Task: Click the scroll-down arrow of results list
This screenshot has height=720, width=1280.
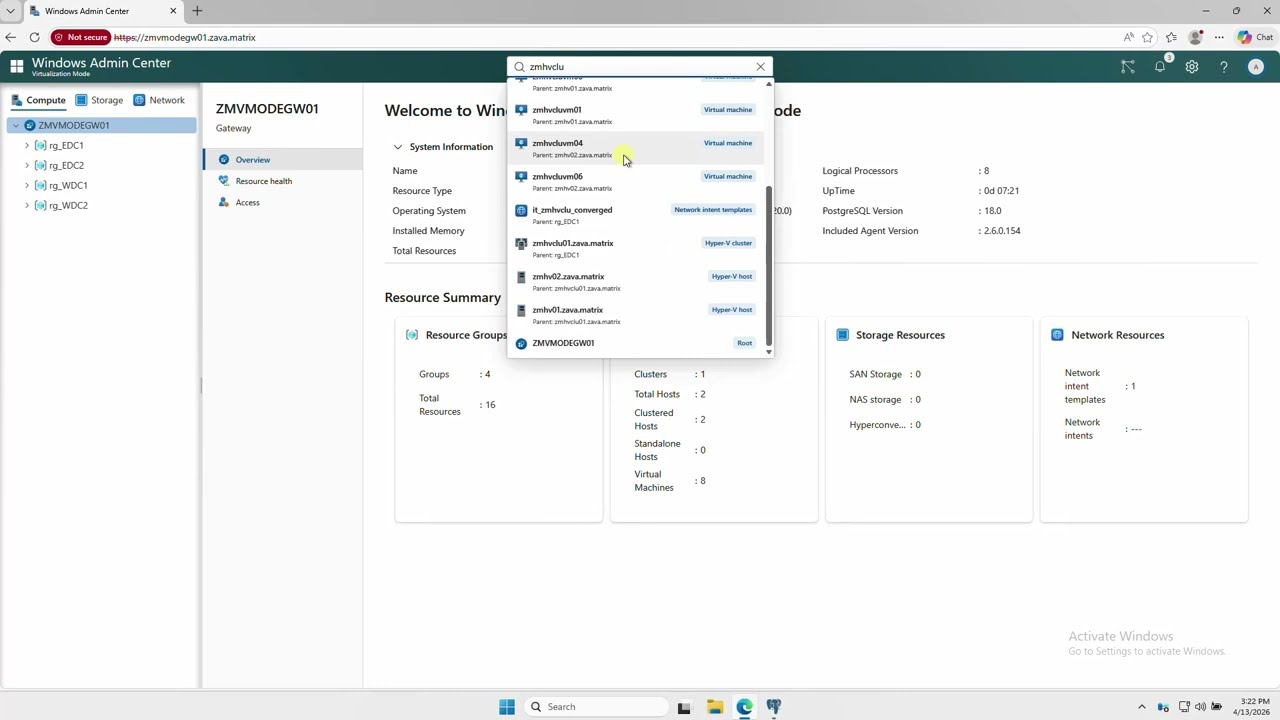Action: click(x=769, y=351)
